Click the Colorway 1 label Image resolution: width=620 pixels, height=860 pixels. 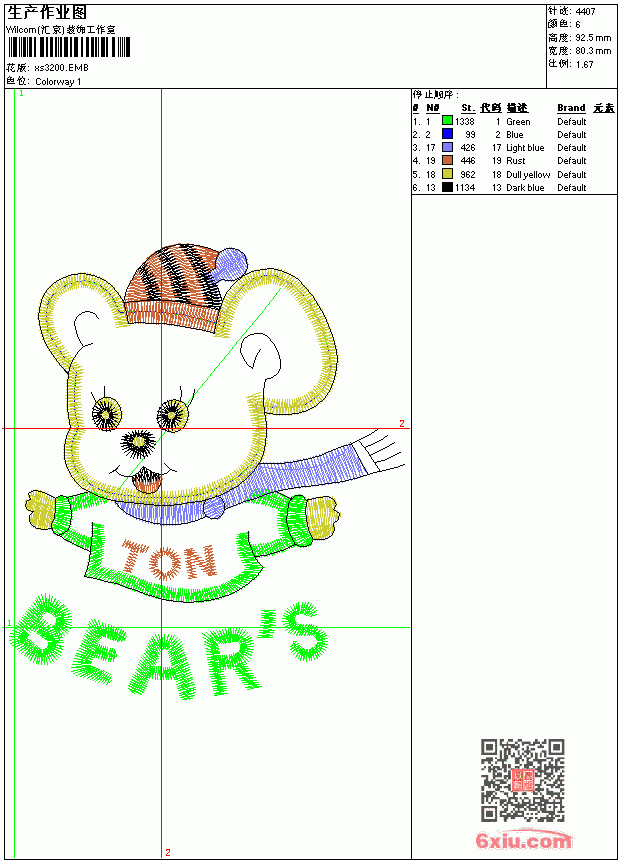[x=58, y=82]
